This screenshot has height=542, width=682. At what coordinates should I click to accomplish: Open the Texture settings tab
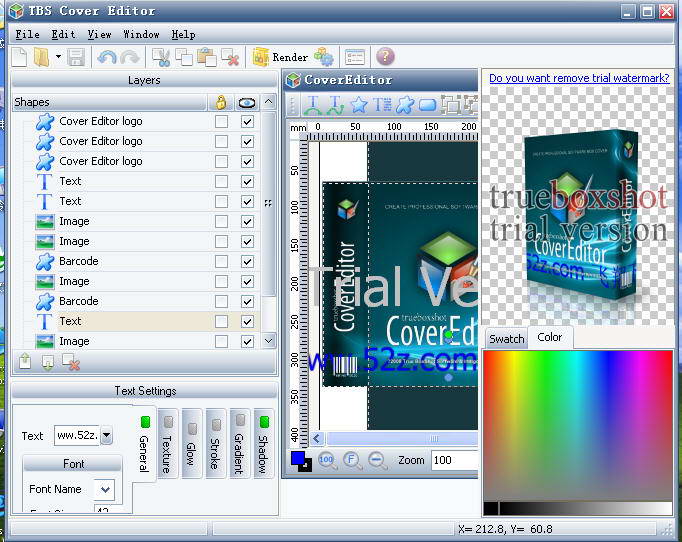point(167,444)
